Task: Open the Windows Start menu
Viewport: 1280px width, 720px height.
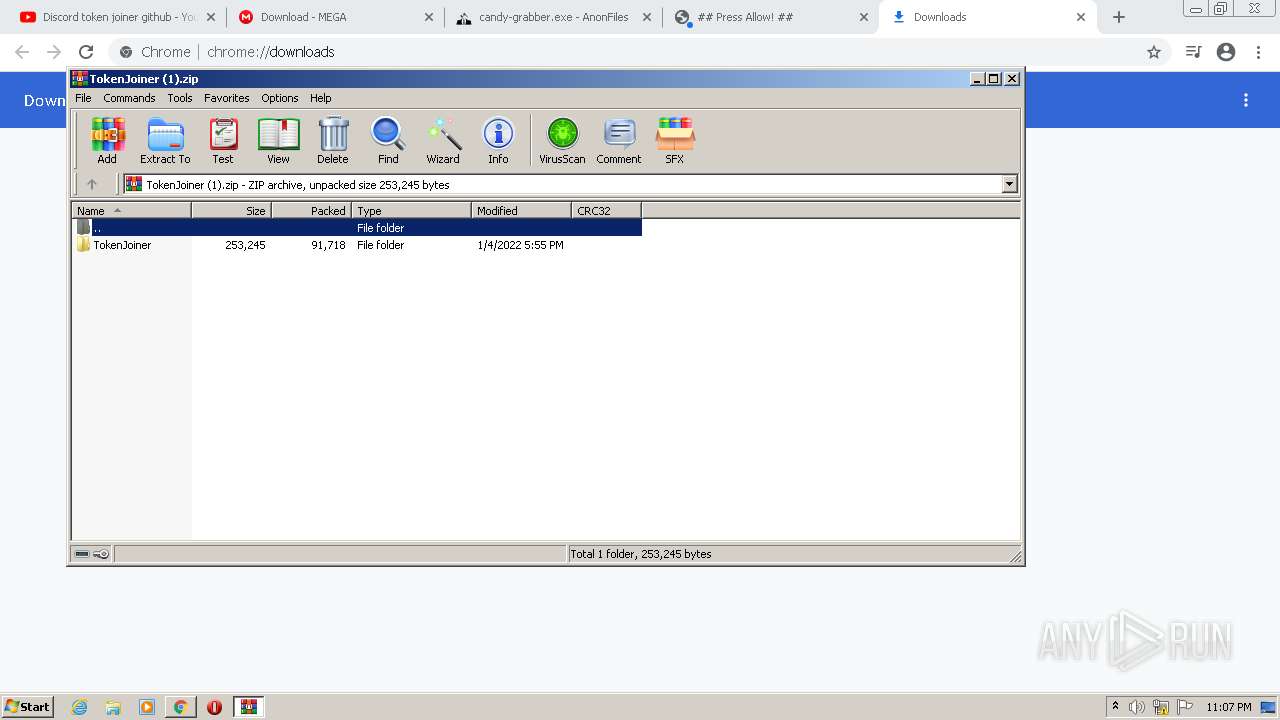Action: pos(28,706)
